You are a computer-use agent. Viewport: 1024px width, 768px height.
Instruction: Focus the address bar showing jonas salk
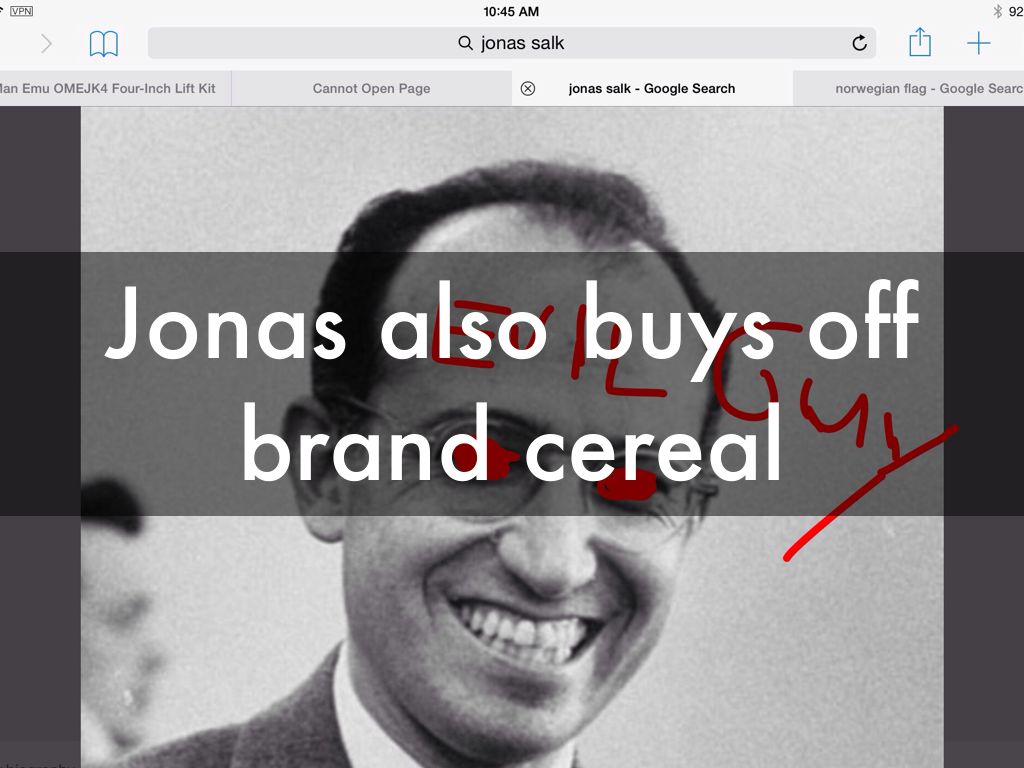point(511,43)
